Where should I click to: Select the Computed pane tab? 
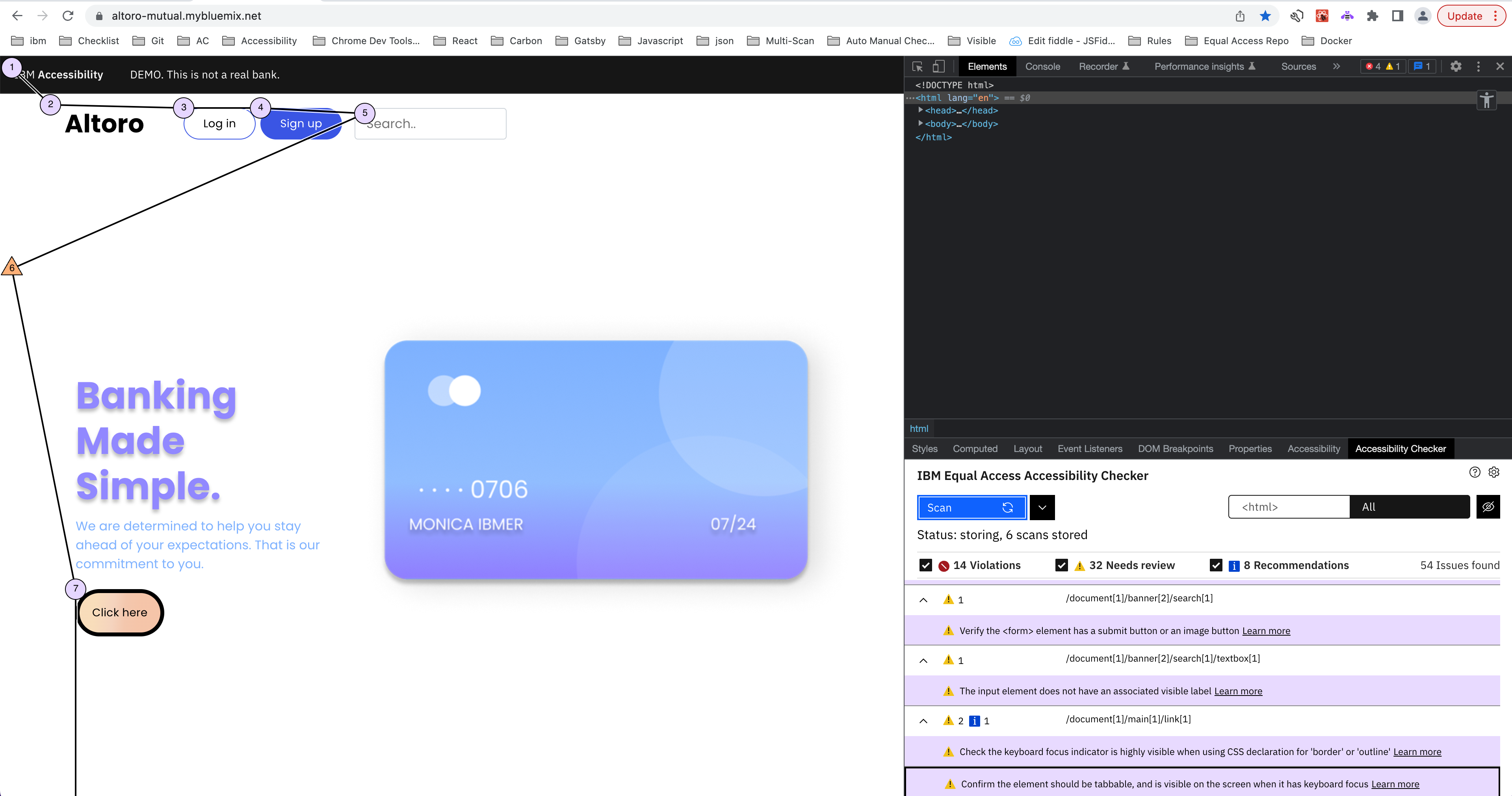coord(975,448)
